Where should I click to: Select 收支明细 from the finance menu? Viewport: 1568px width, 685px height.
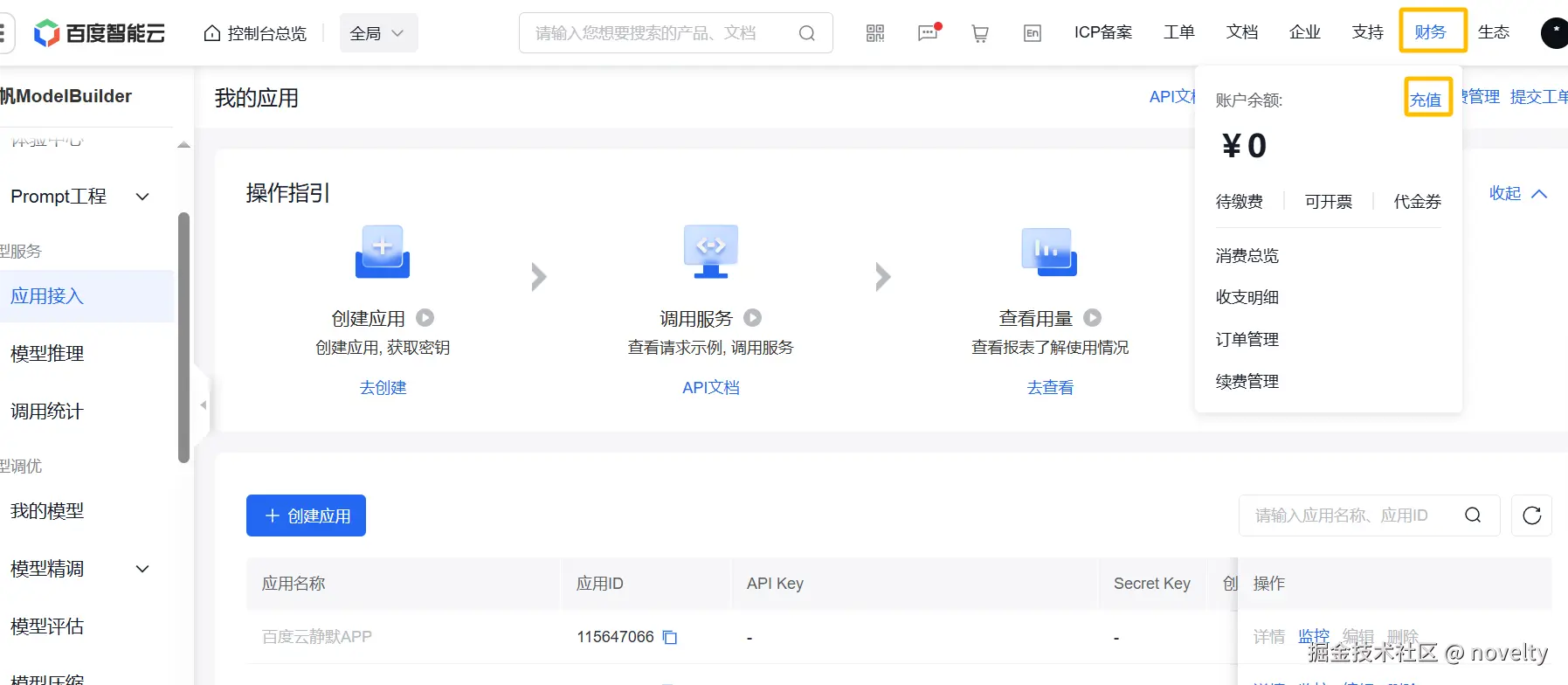coord(1247,298)
